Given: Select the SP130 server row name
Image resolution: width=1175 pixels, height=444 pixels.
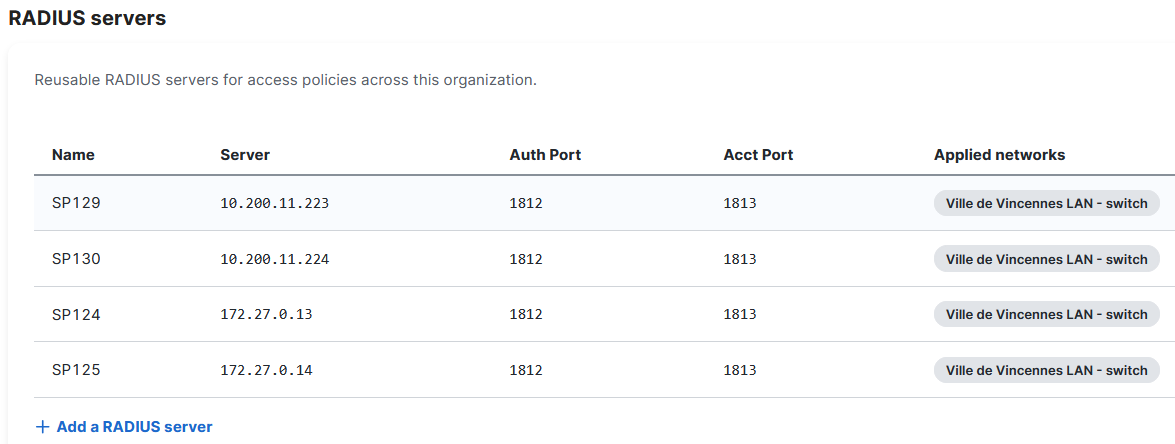Looking at the screenshot, I should (x=76, y=259).
